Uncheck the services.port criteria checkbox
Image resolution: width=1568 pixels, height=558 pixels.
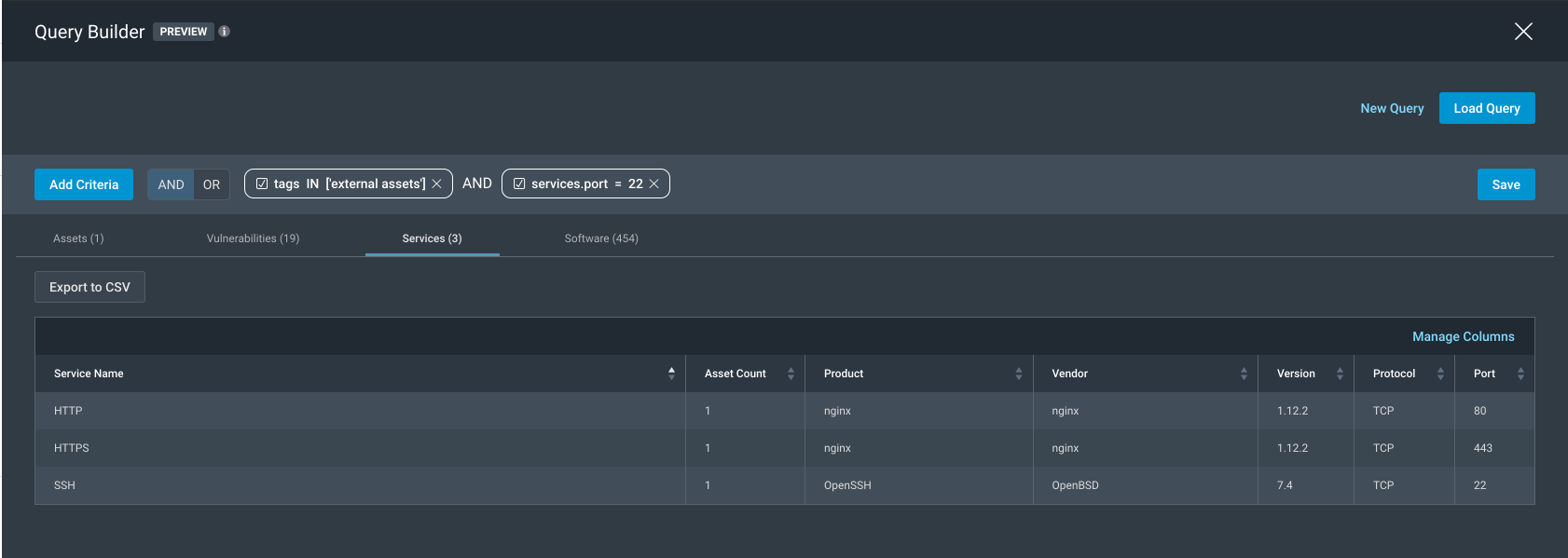(x=519, y=184)
